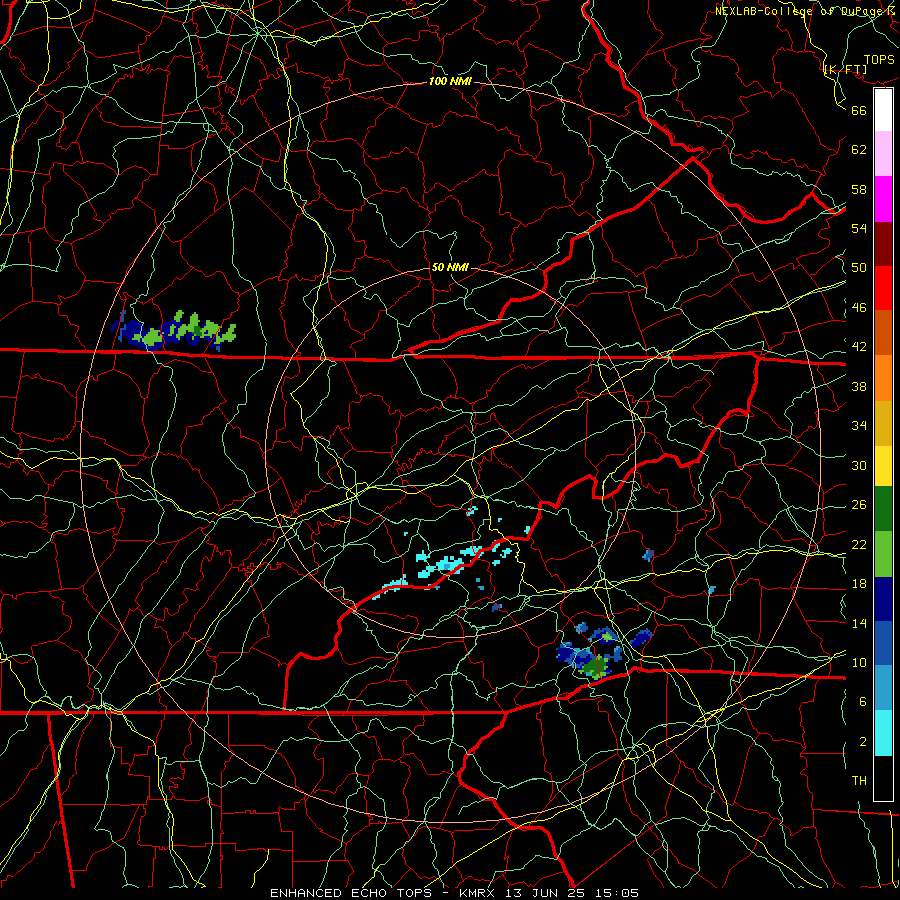Click the green-blue echo cluster in northwest
The height and width of the screenshot is (900, 900).
(x=174, y=332)
